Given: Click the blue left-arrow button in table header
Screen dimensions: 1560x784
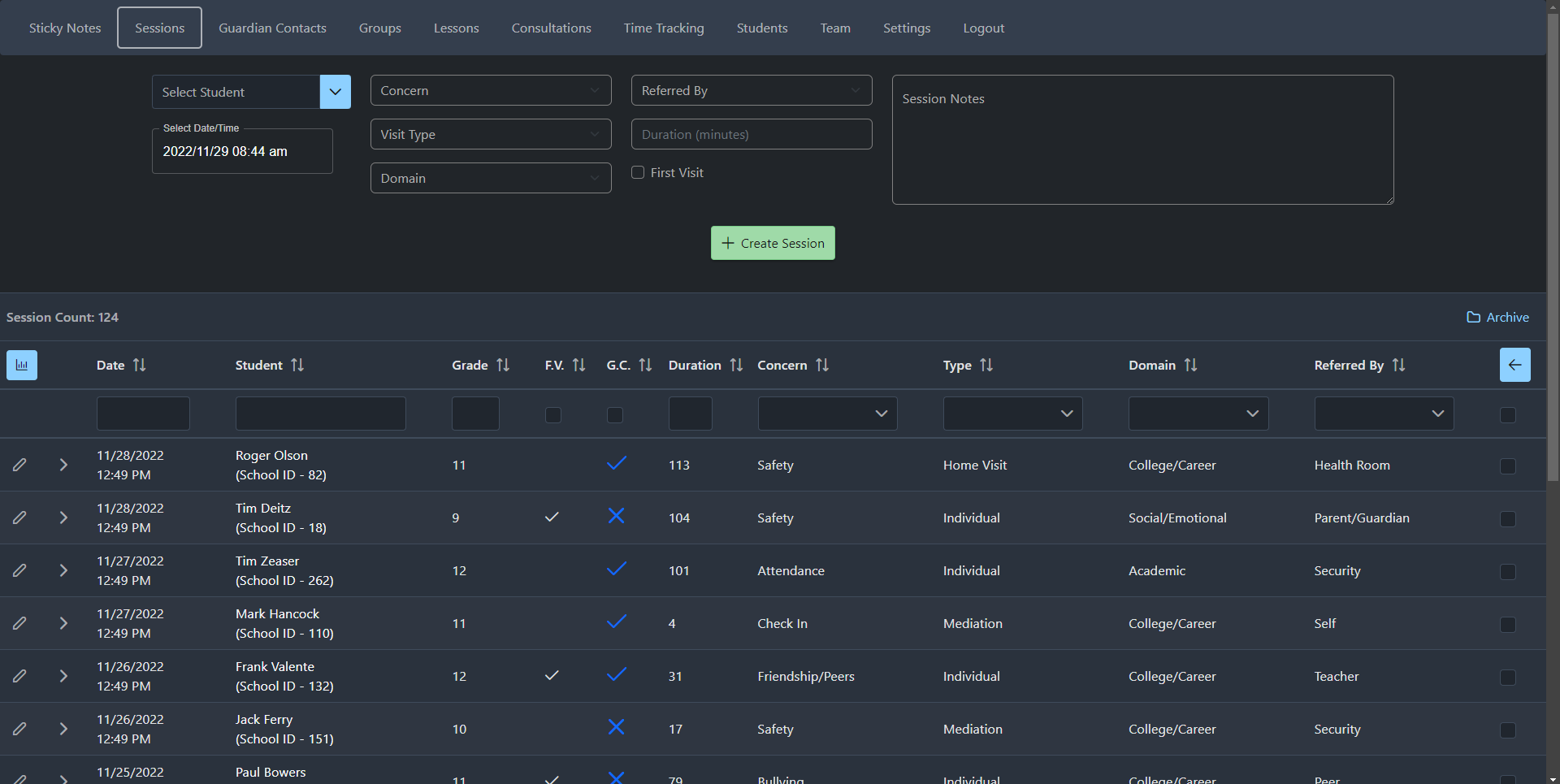Looking at the screenshot, I should tap(1514, 365).
